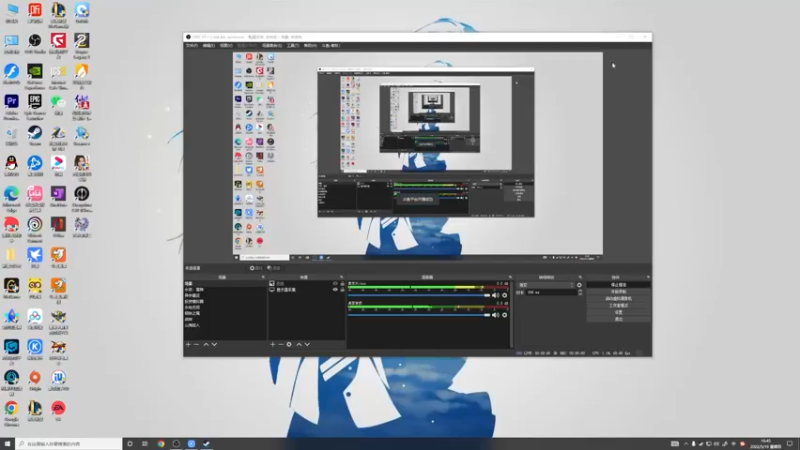Toggle visibility eye of display capture source
This screenshot has width=800, height=450.
coord(335,289)
